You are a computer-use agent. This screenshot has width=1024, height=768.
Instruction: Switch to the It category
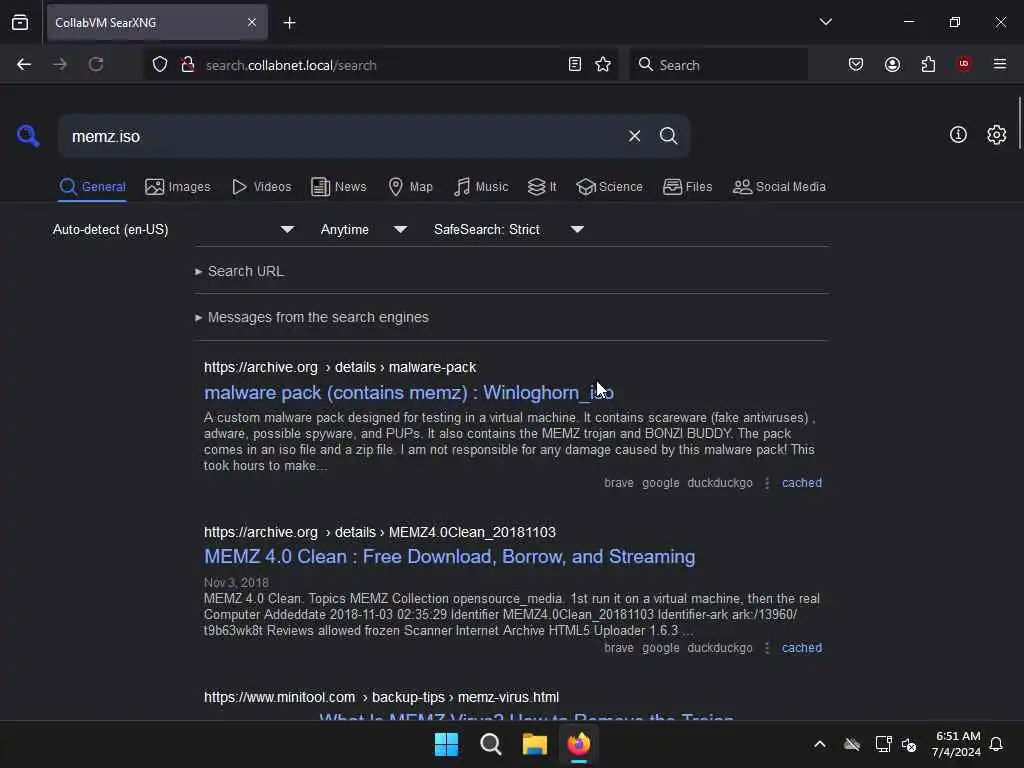542,187
